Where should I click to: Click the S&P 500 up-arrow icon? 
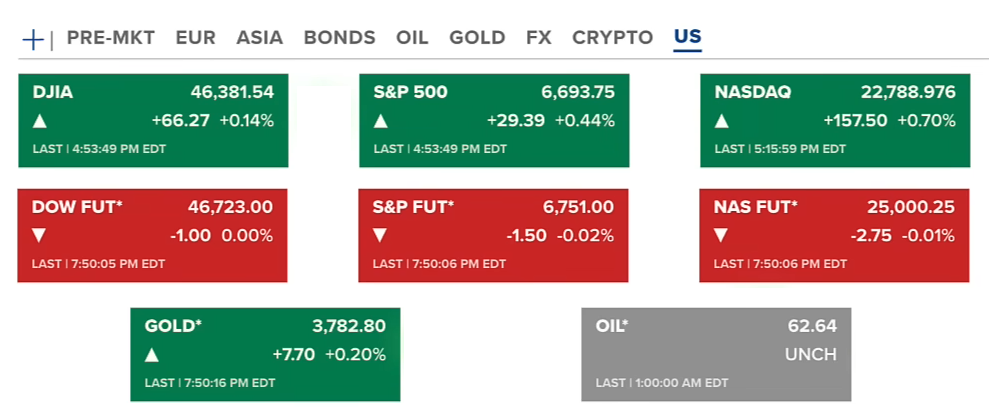point(381,122)
